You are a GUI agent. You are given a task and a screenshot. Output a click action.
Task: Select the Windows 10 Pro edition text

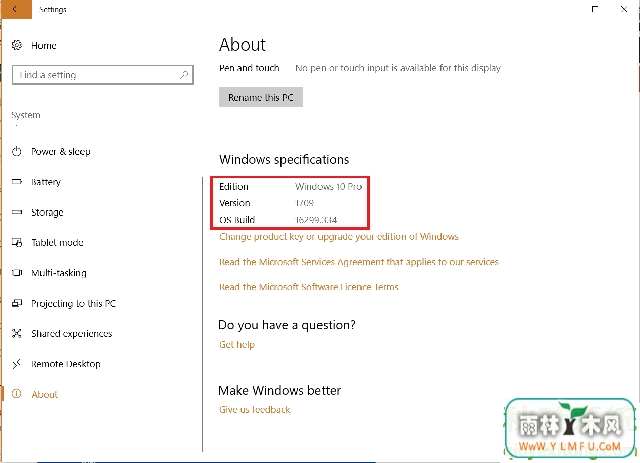(x=329, y=187)
